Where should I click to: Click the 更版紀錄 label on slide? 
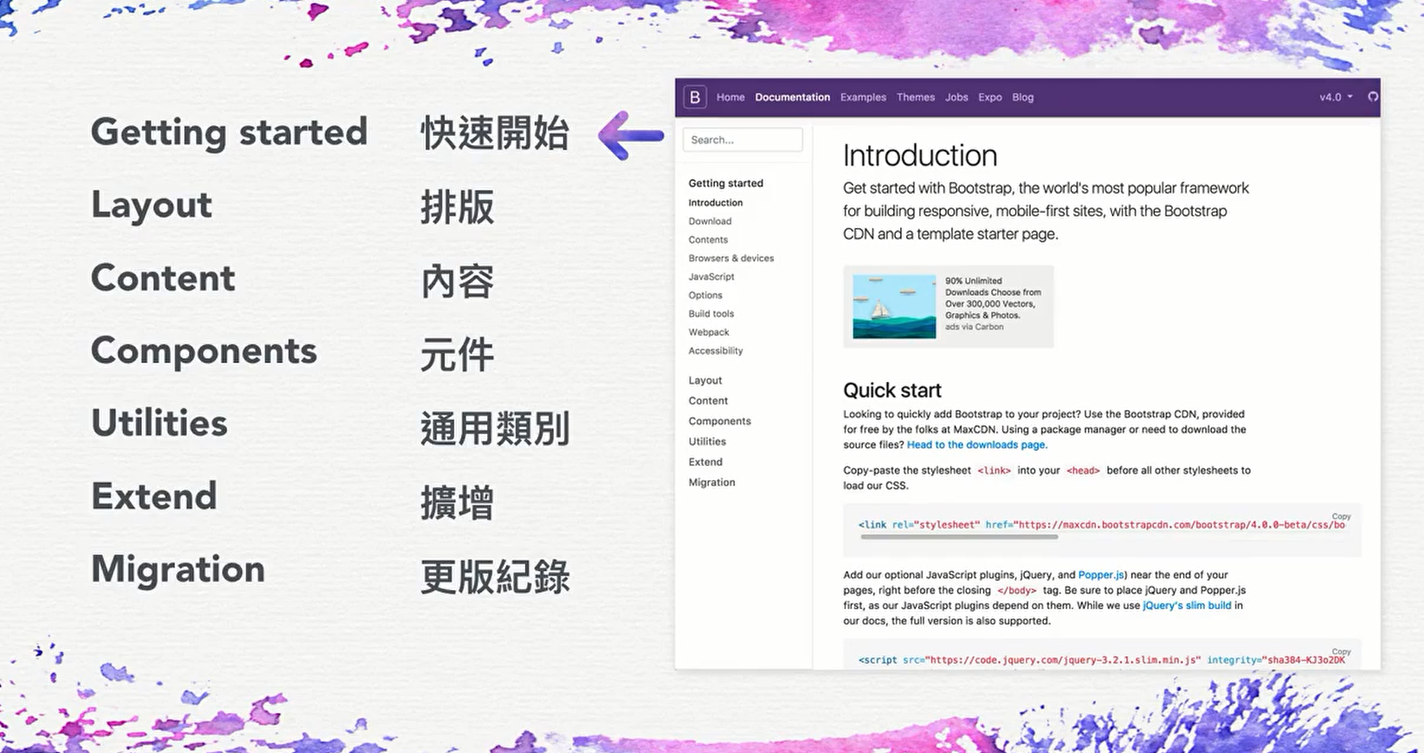tap(495, 577)
